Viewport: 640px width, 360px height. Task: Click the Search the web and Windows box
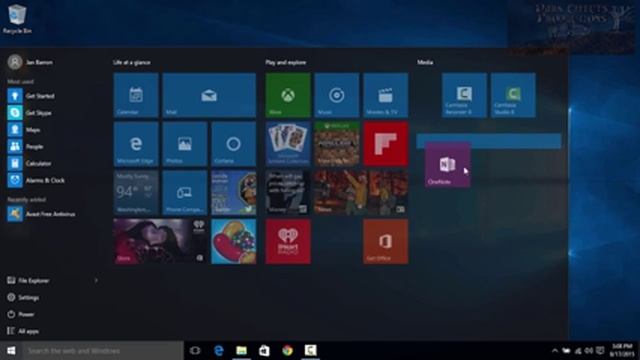coord(102,351)
